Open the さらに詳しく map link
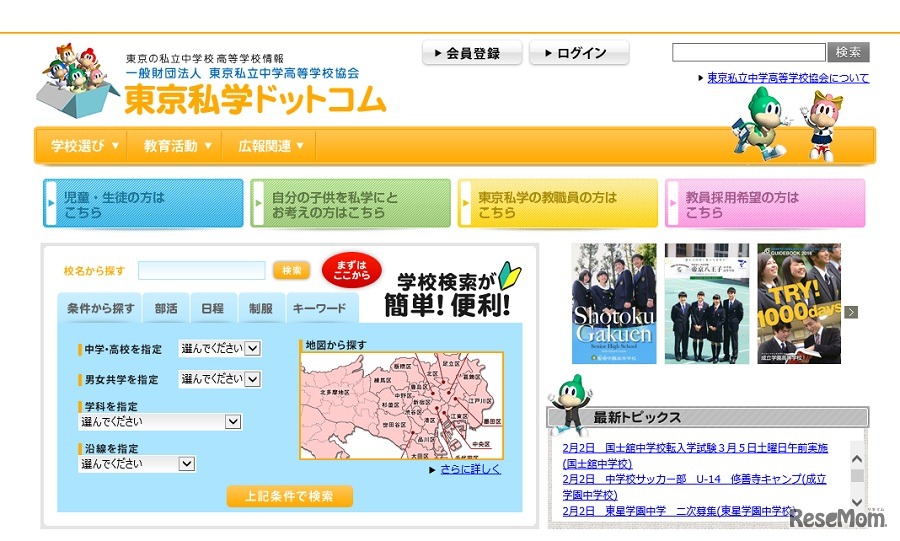The image size is (900, 541). click(x=470, y=469)
